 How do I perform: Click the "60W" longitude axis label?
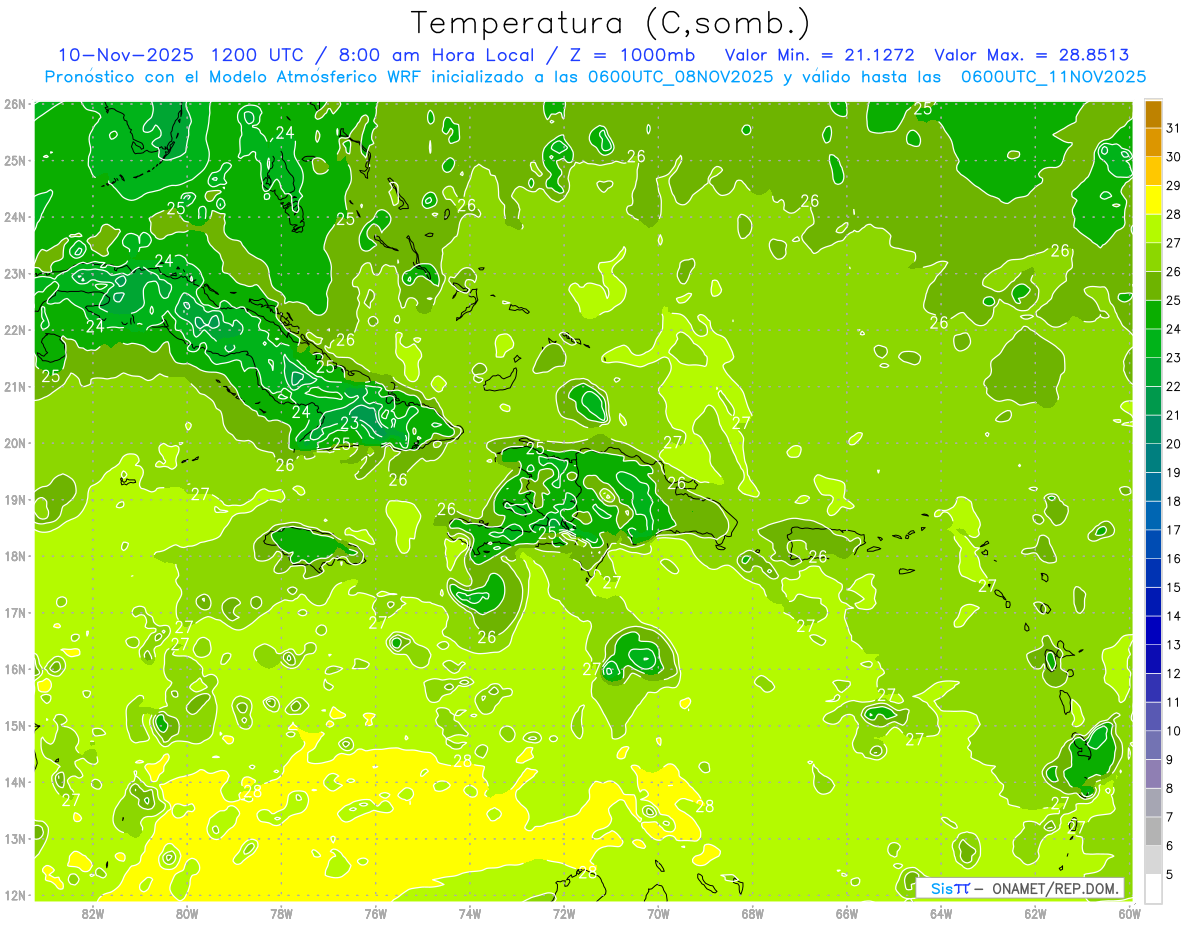pos(1130,913)
